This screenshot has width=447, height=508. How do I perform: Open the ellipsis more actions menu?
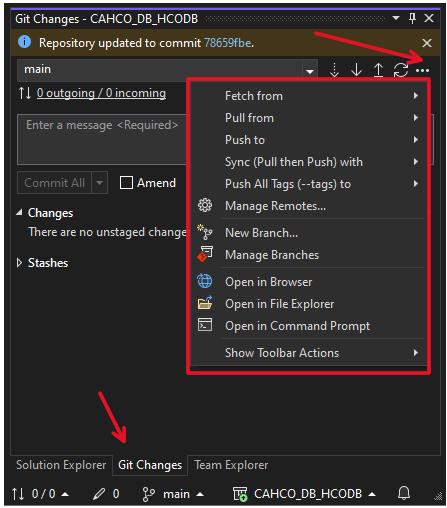[x=422, y=70]
